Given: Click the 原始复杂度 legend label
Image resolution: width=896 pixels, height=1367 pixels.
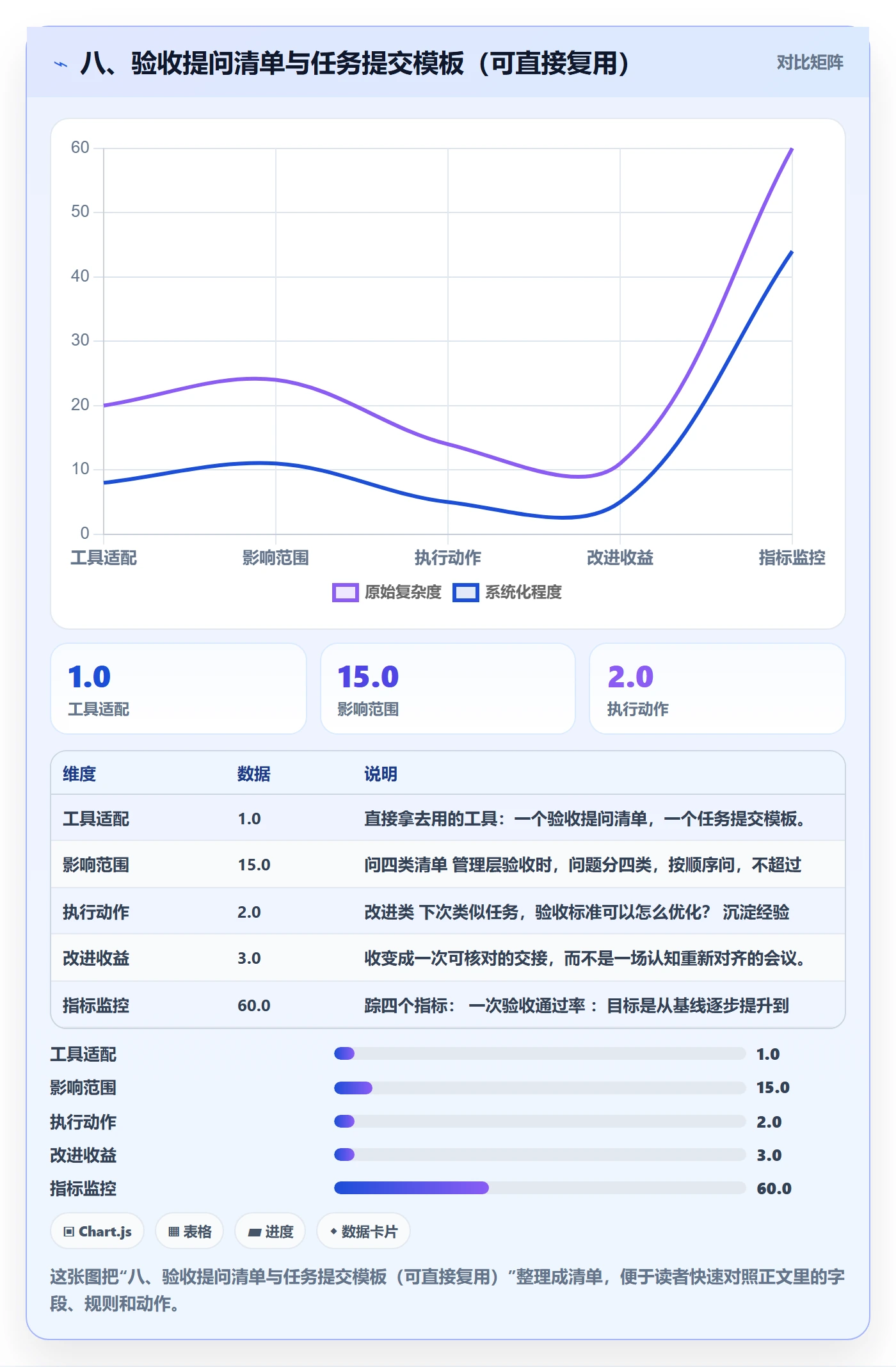Looking at the screenshot, I should click(403, 593).
